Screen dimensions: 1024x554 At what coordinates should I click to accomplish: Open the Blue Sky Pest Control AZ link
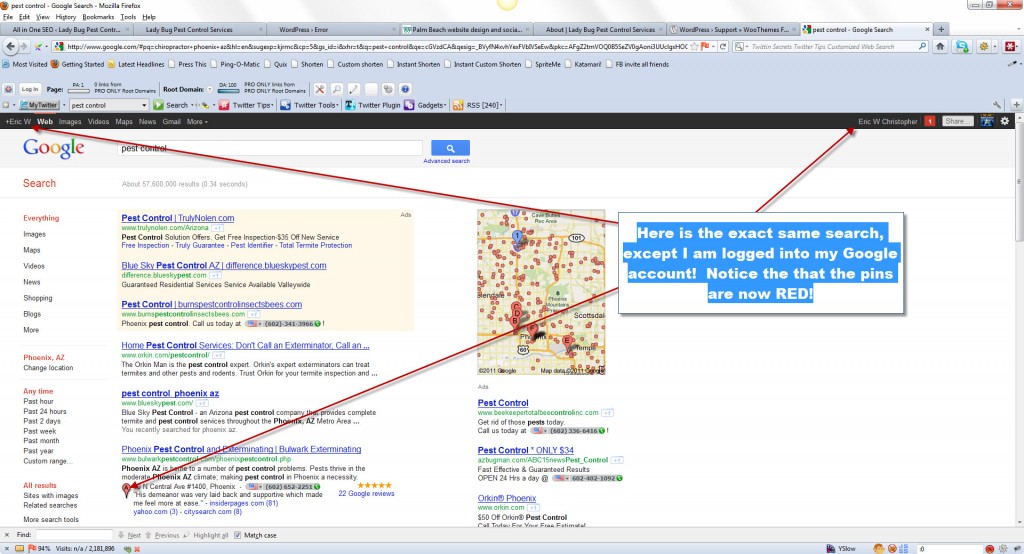tap(223, 265)
